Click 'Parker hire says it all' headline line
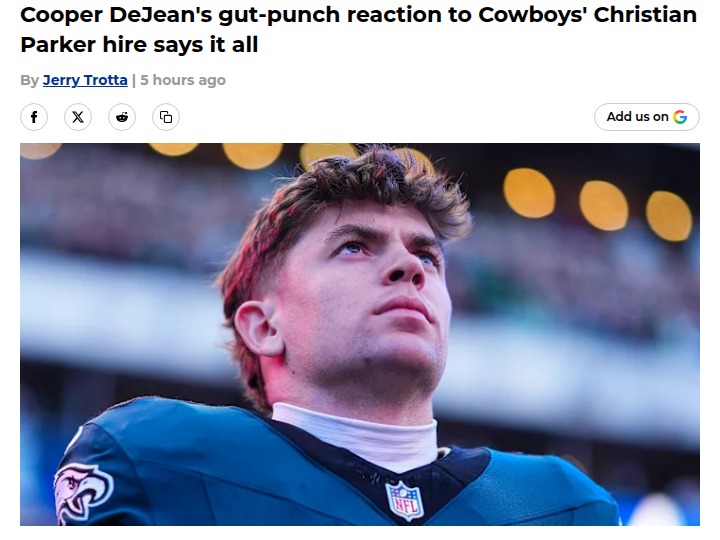This screenshot has height=540, width=720. pyautogui.click(x=139, y=45)
